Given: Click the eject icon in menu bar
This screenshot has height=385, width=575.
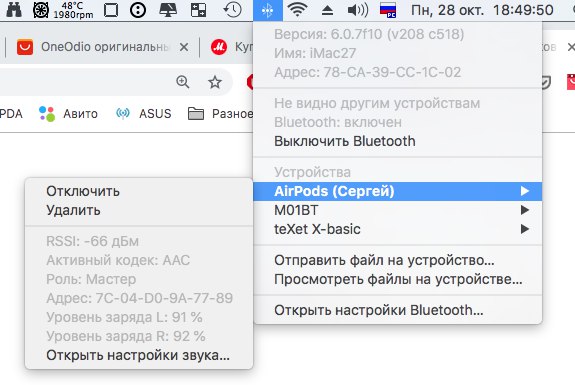Looking at the screenshot, I should [327, 10].
